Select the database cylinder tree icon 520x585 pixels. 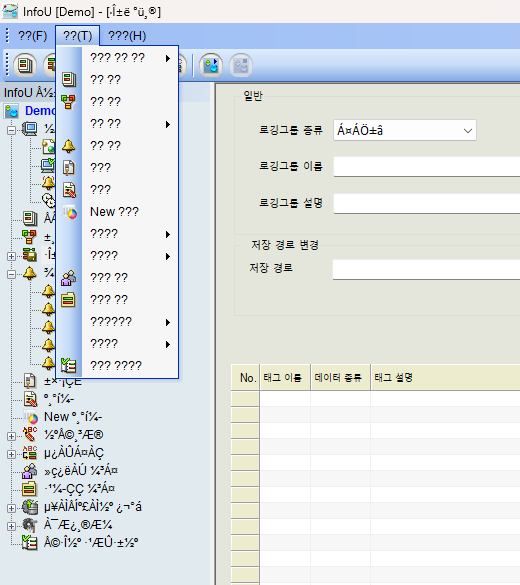pos(30,507)
